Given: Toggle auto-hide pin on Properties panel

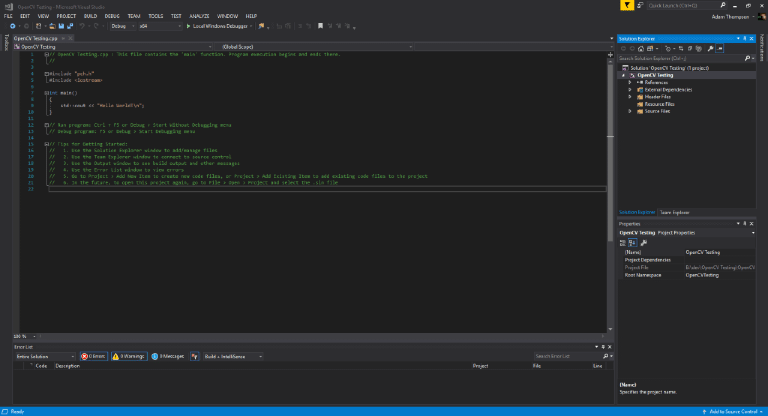Looking at the screenshot, I should click(x=744, y=223).
